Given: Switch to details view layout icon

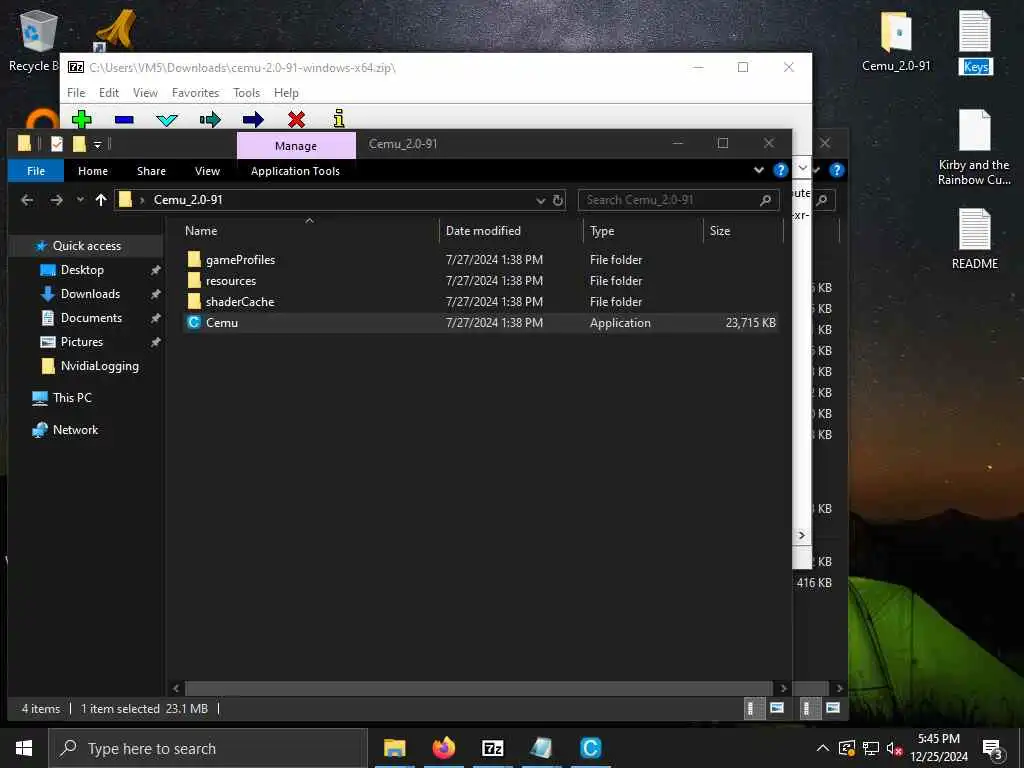Looking at the screenshot, I should [754, 709].
